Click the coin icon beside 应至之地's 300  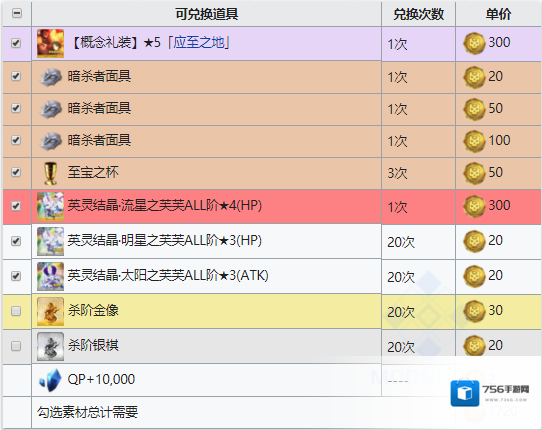474,43
